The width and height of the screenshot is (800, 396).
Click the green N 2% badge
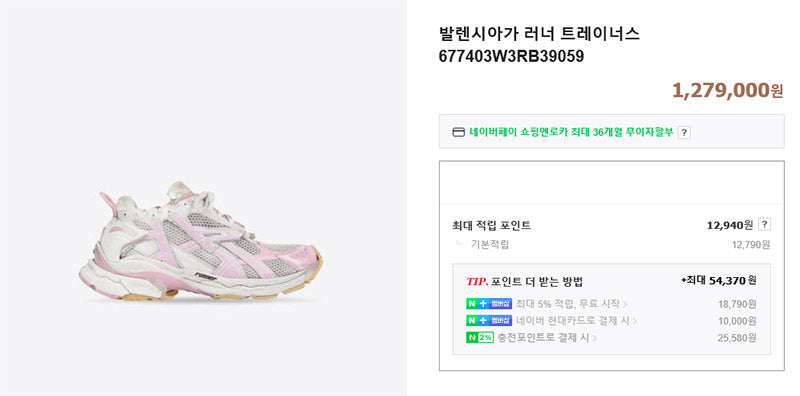(480, 337)
